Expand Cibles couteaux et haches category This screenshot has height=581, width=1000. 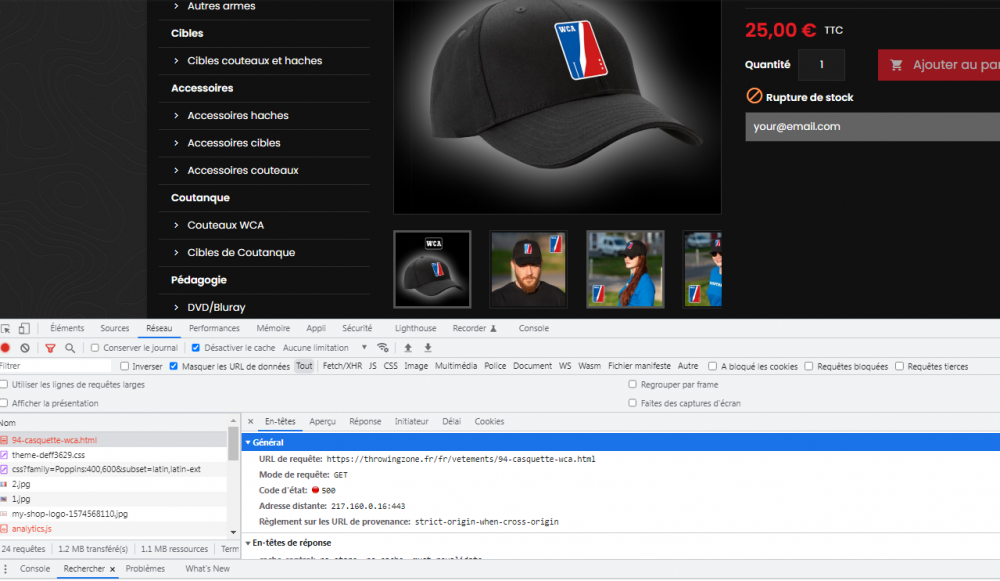176,61
